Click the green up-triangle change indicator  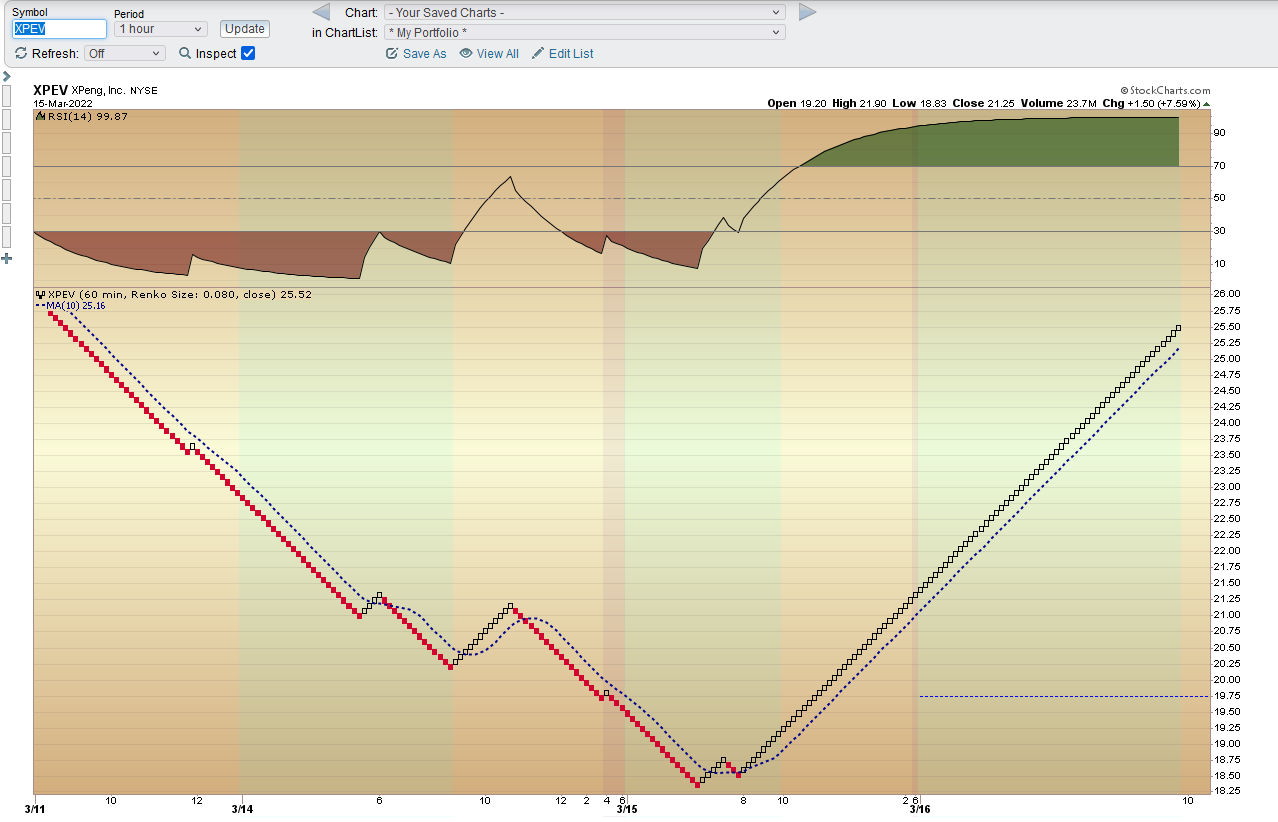[x=1206, y=104]
